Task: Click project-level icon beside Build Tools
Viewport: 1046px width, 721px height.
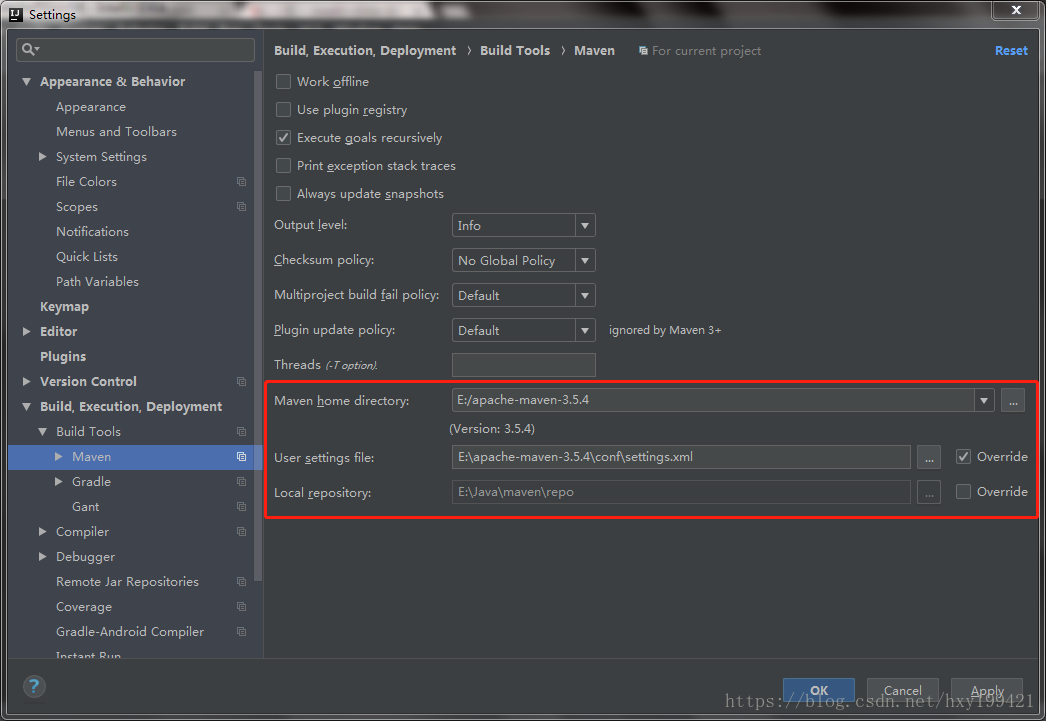Action: pyautogui.click(x=241, y=432)
